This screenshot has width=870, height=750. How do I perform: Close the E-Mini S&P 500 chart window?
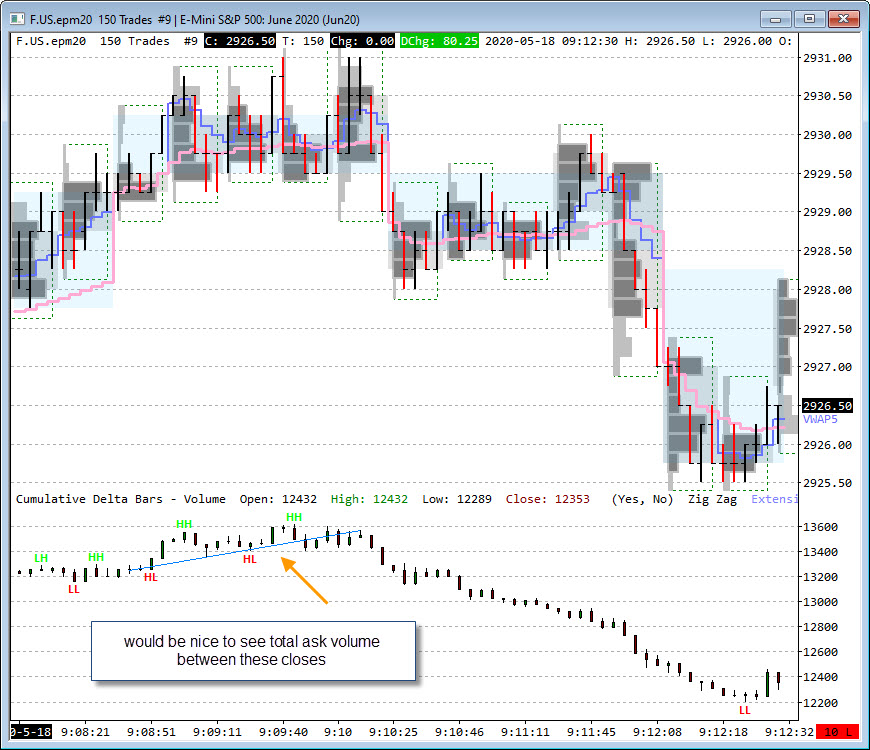click(x=843, y=19)
